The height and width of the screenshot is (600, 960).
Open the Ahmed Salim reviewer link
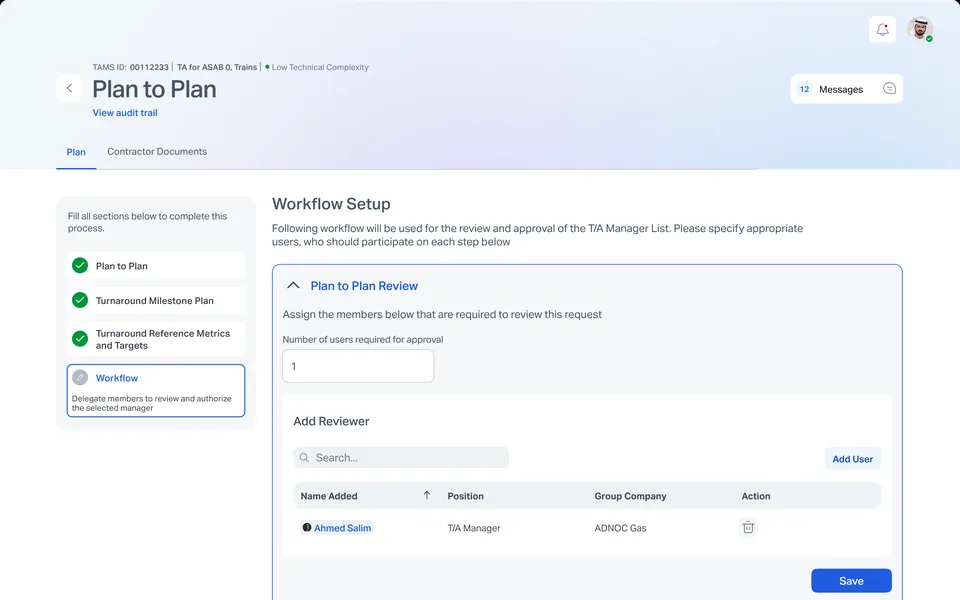pyautogui.click(x=342, y=528)
